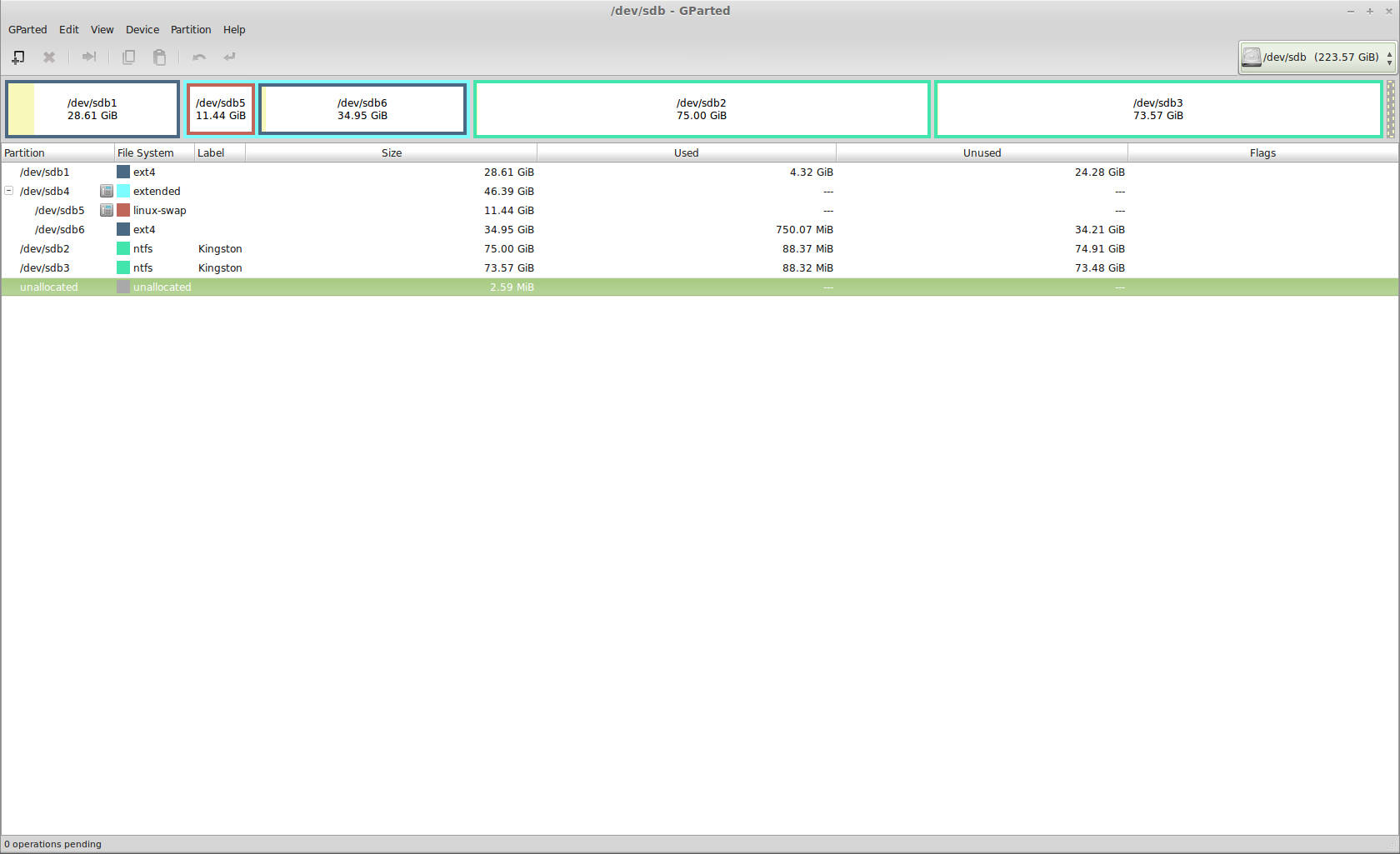This screenshot has height=854, width=1400.
Task: Click the Used column header
Action: (x=687, y=152)
